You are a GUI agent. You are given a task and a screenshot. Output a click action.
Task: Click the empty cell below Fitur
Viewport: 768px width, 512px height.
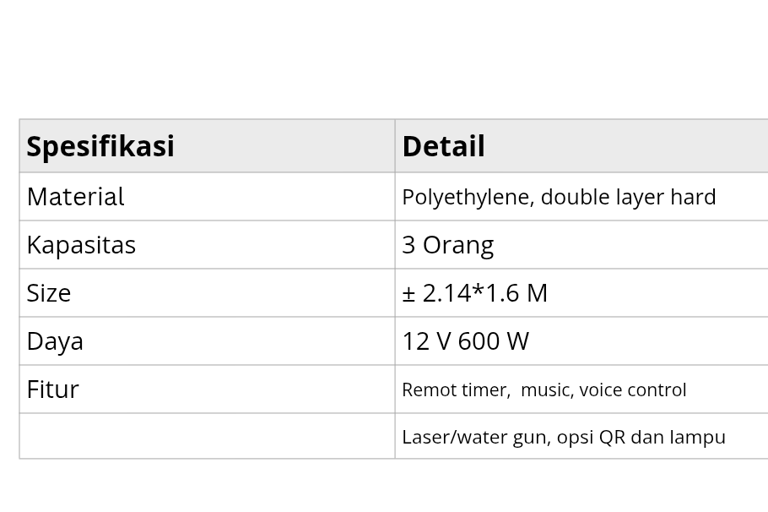click(x=207, y=436)
